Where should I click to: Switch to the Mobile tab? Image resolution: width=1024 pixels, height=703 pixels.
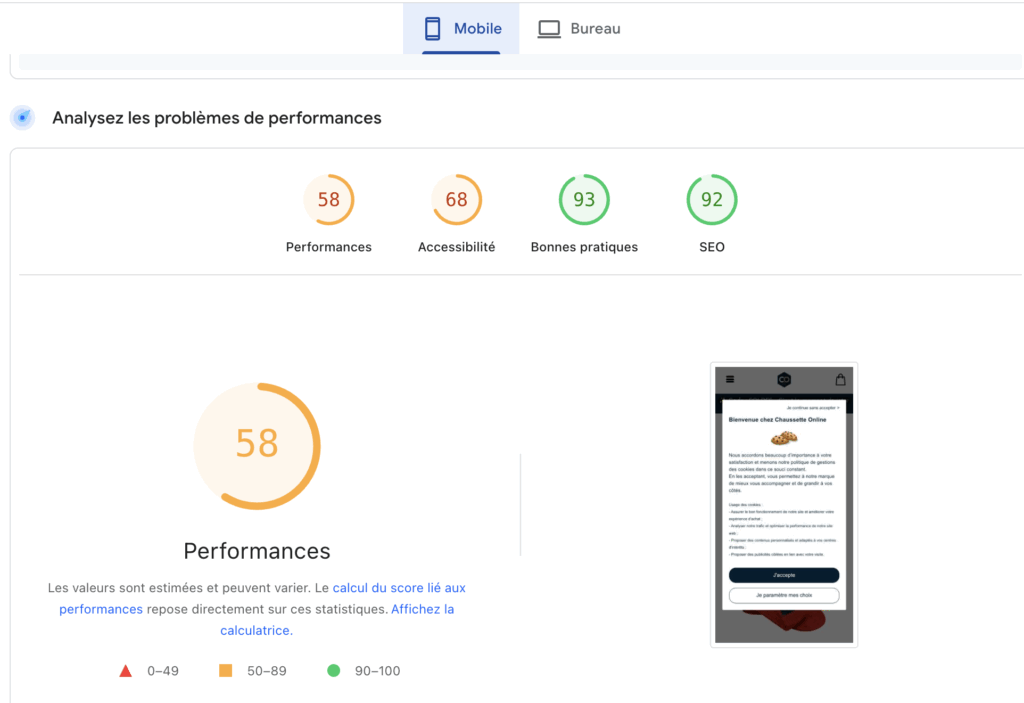[x=461, y=29]
